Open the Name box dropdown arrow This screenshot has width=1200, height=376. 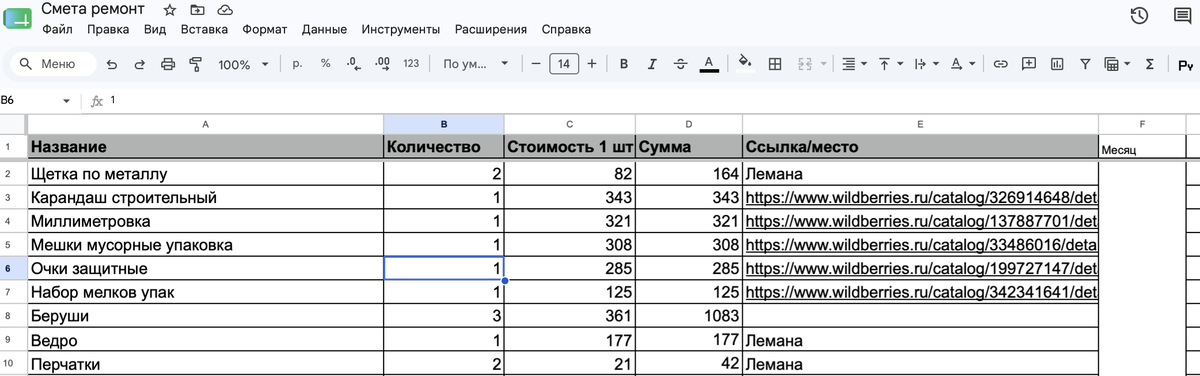(x=67, y=101)
